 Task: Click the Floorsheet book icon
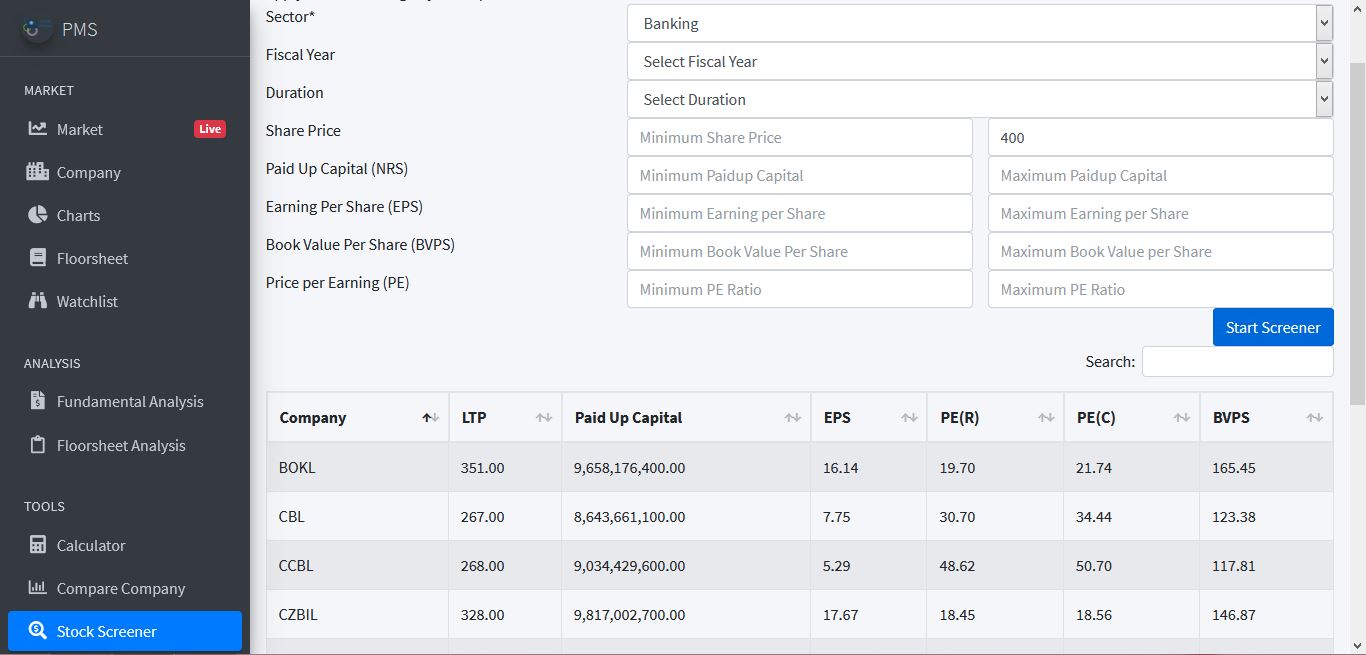pyautogui.click(x=37, y=258)
